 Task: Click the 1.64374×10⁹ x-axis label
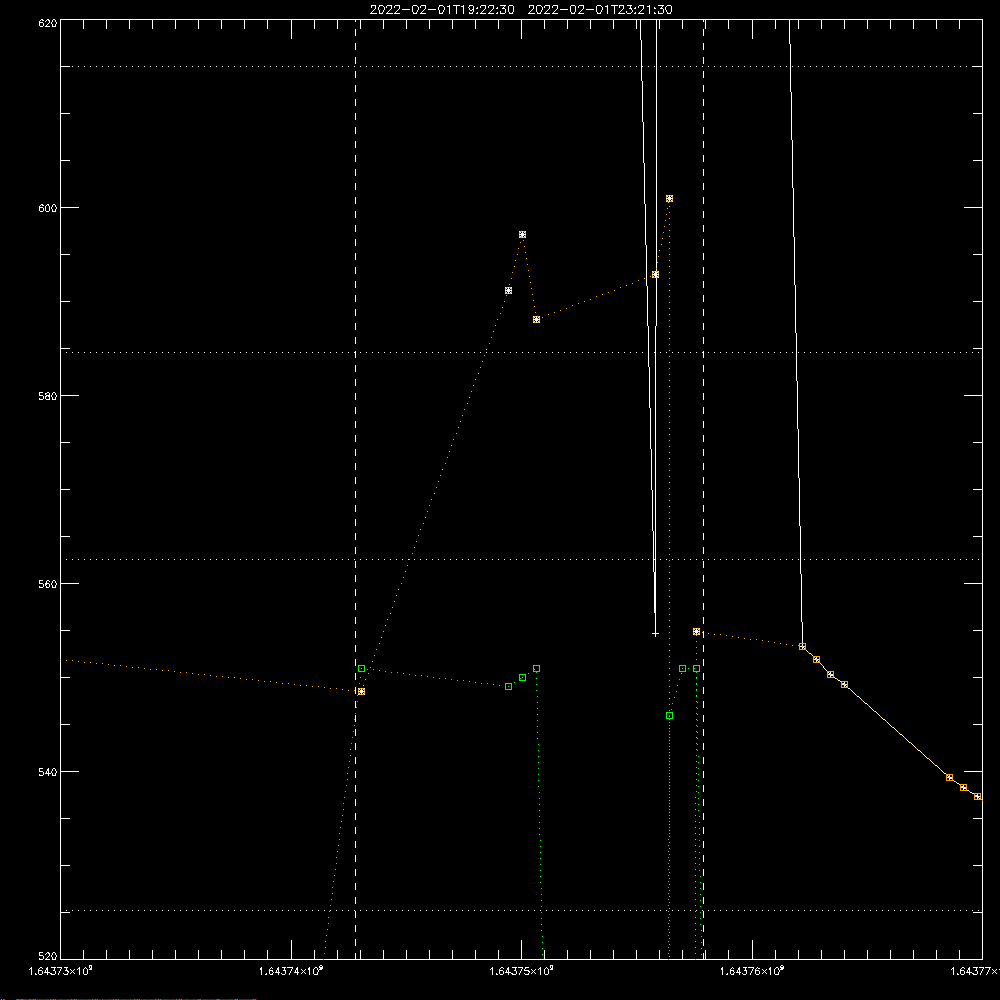tap(291, 971)
